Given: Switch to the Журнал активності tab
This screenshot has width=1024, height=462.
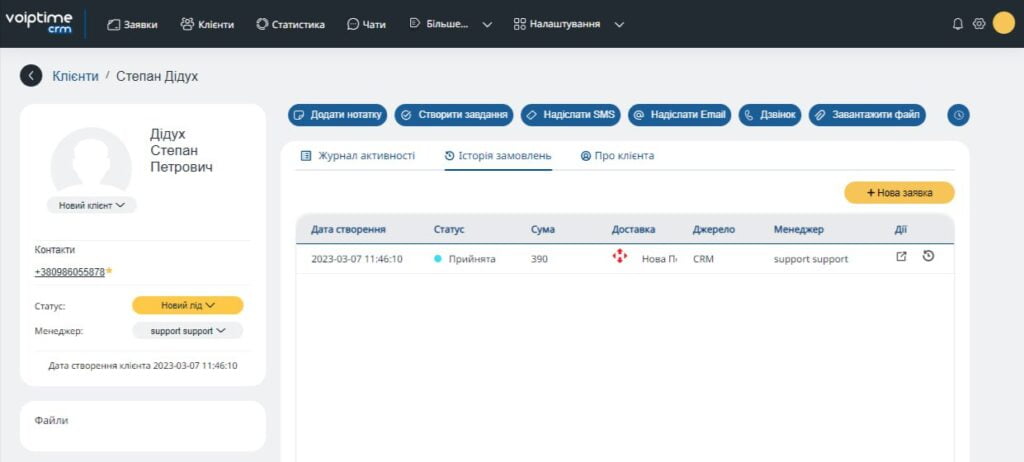Looking at the screenshot, I should 358,156.
